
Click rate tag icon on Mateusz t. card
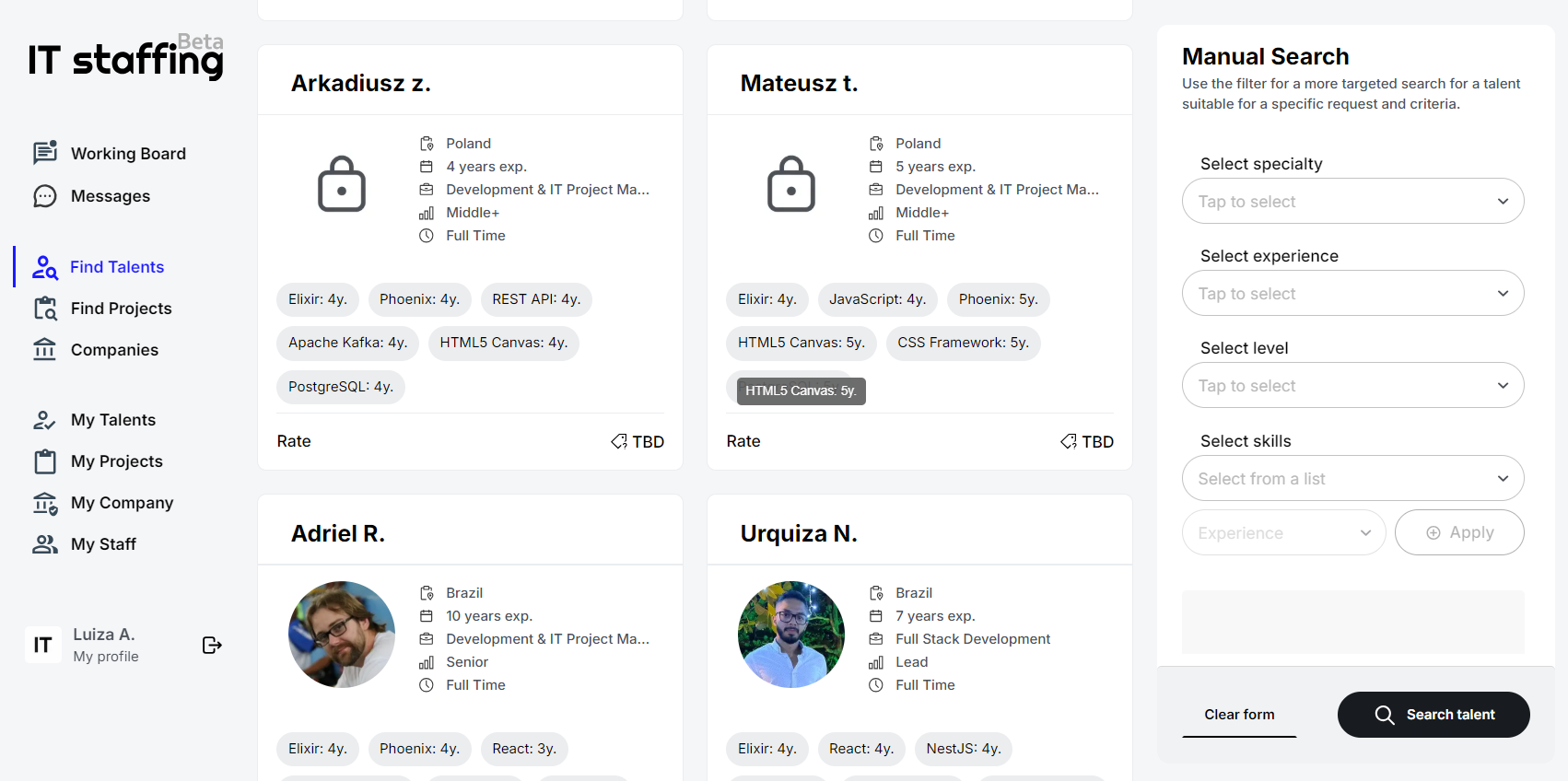click(x=1069, y=441)
